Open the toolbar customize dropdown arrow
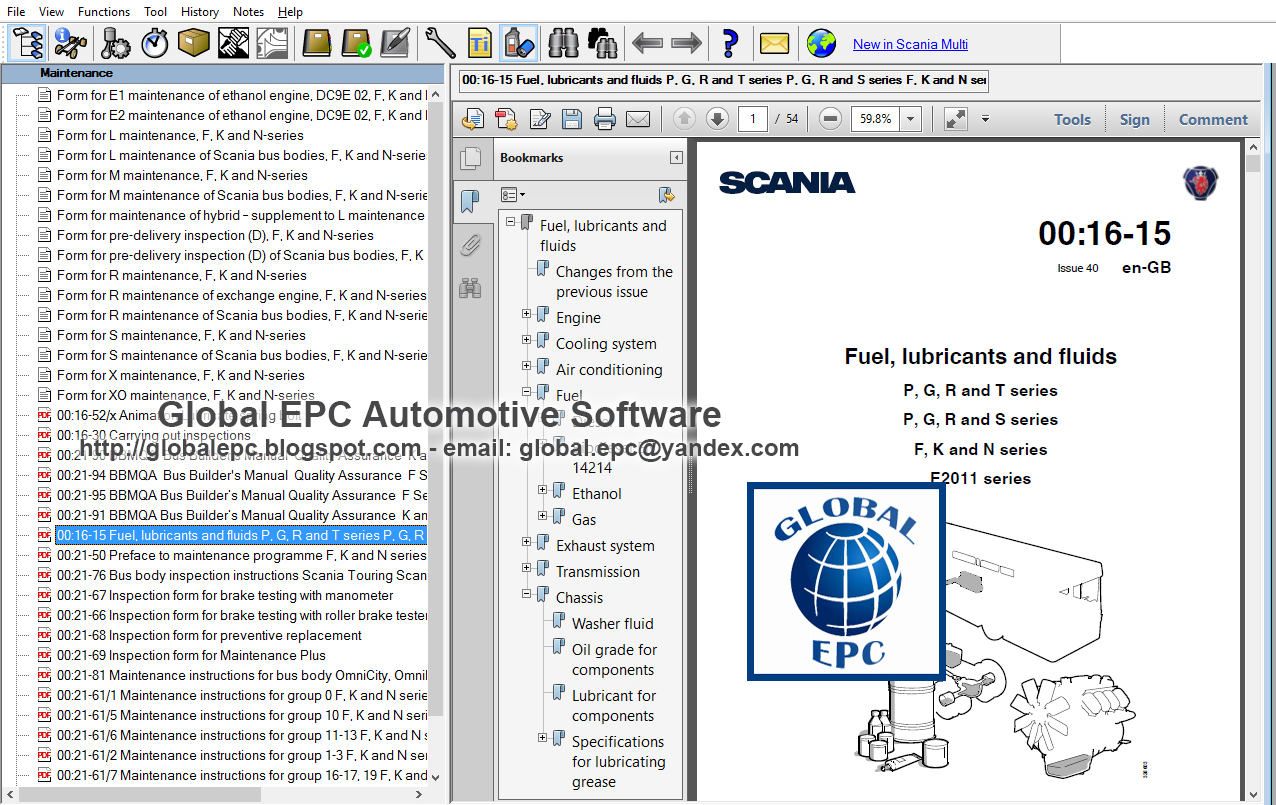Viewport: 1276px width, 805px height. click(985, 119)
